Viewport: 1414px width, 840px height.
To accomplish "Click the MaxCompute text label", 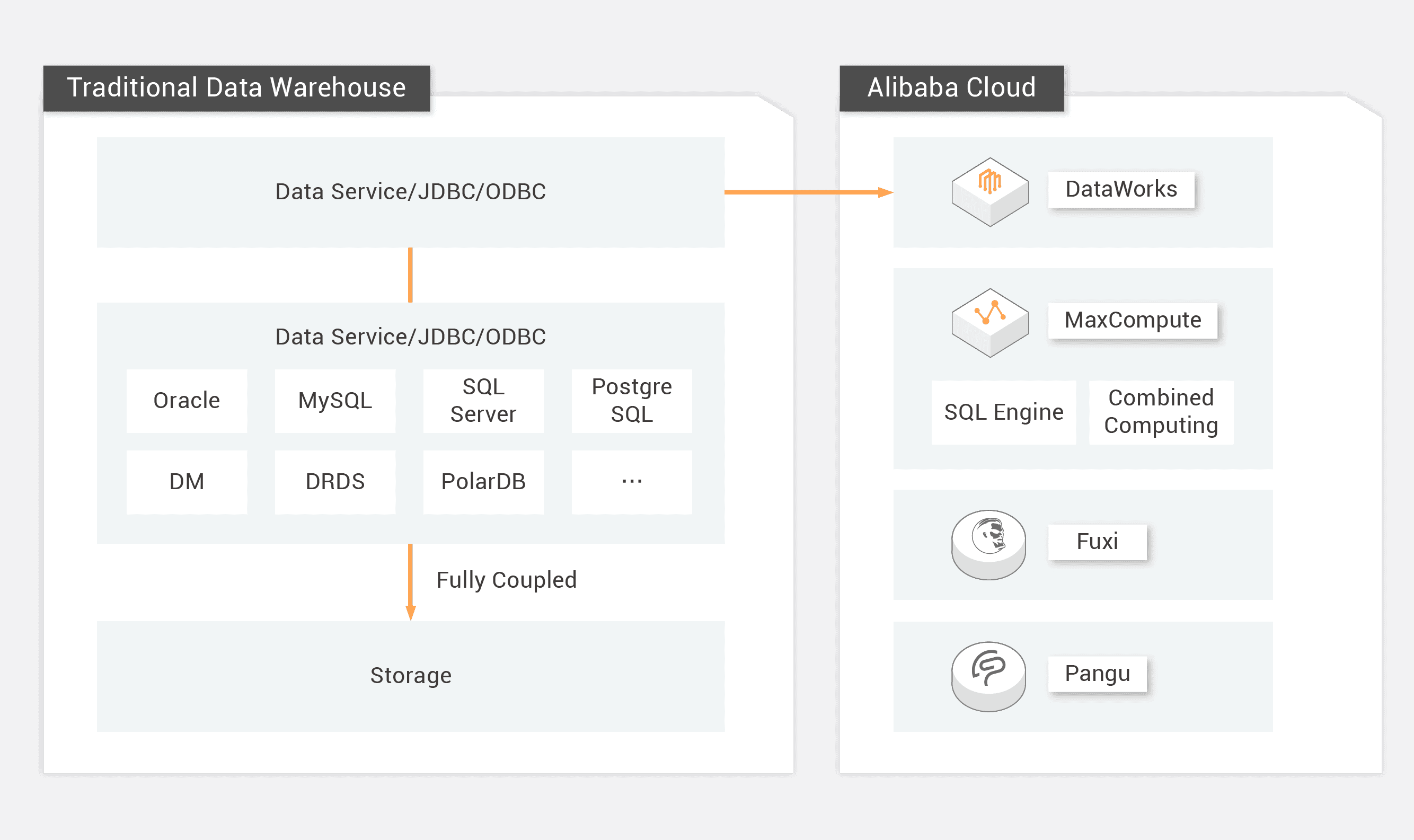I will pos(1132,321).
